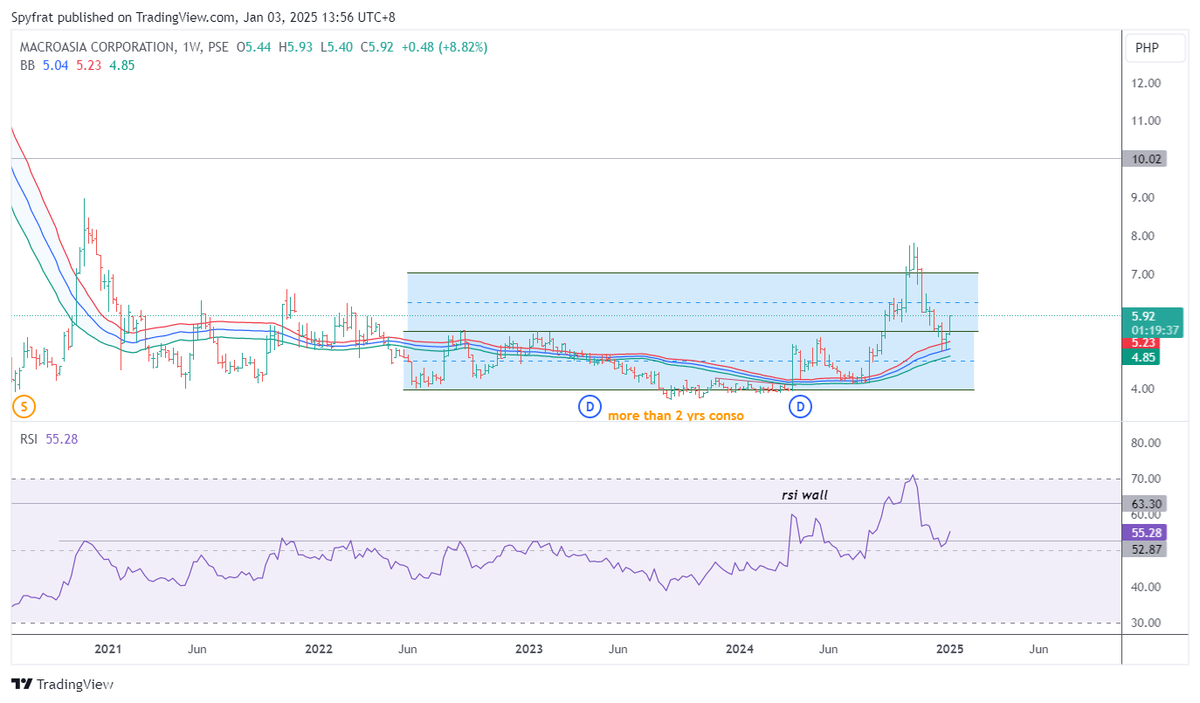Click the blue 5.04 BB value in legend

pyautogui.click(x=55, y=65)
